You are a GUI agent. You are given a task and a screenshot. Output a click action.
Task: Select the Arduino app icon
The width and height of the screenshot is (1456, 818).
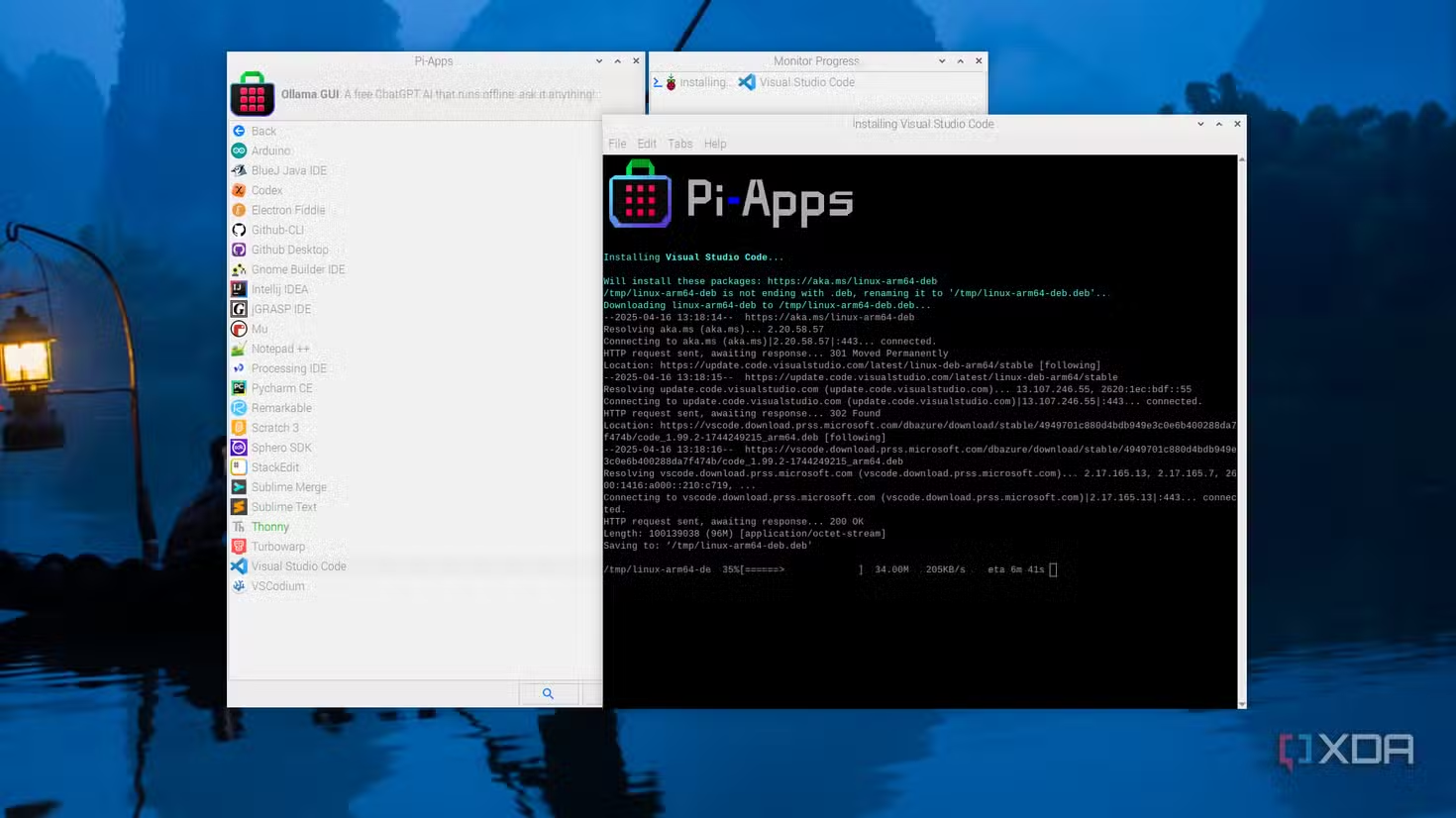pos(239,151)
